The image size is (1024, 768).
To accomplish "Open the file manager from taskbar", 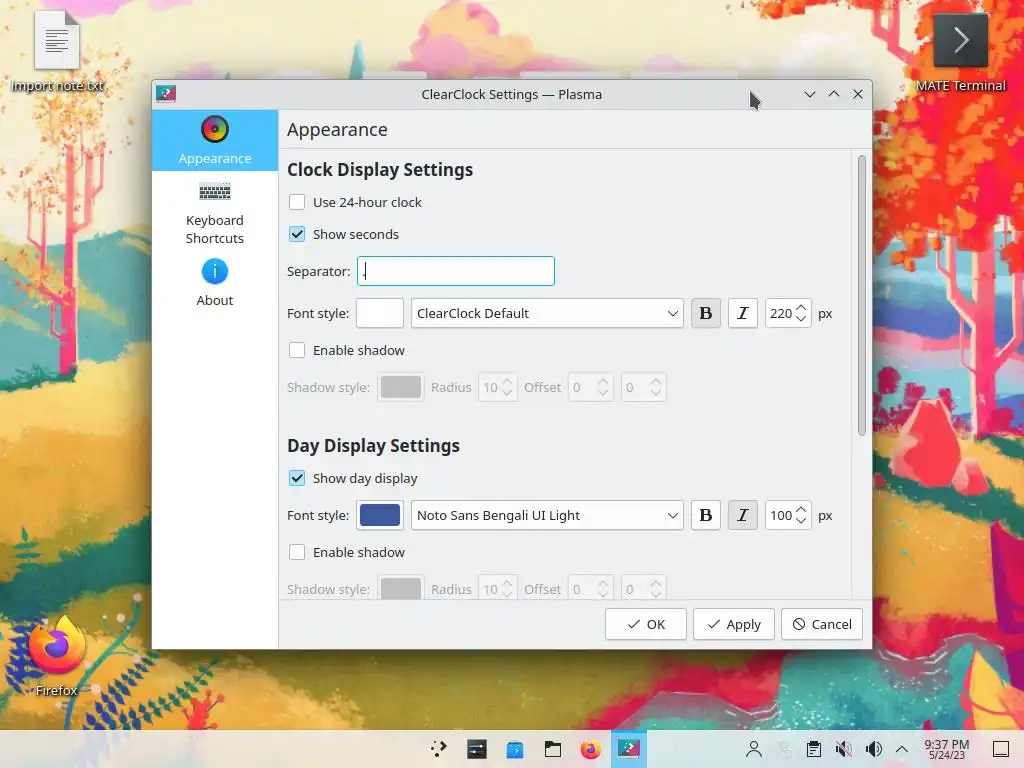I will pos(552,749).
